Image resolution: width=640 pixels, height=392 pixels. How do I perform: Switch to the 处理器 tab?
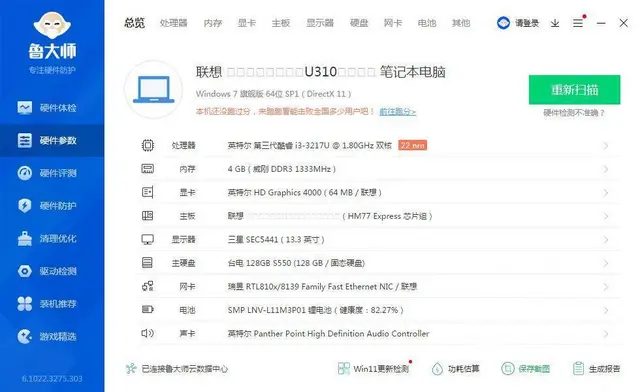(x=174, y=23)
